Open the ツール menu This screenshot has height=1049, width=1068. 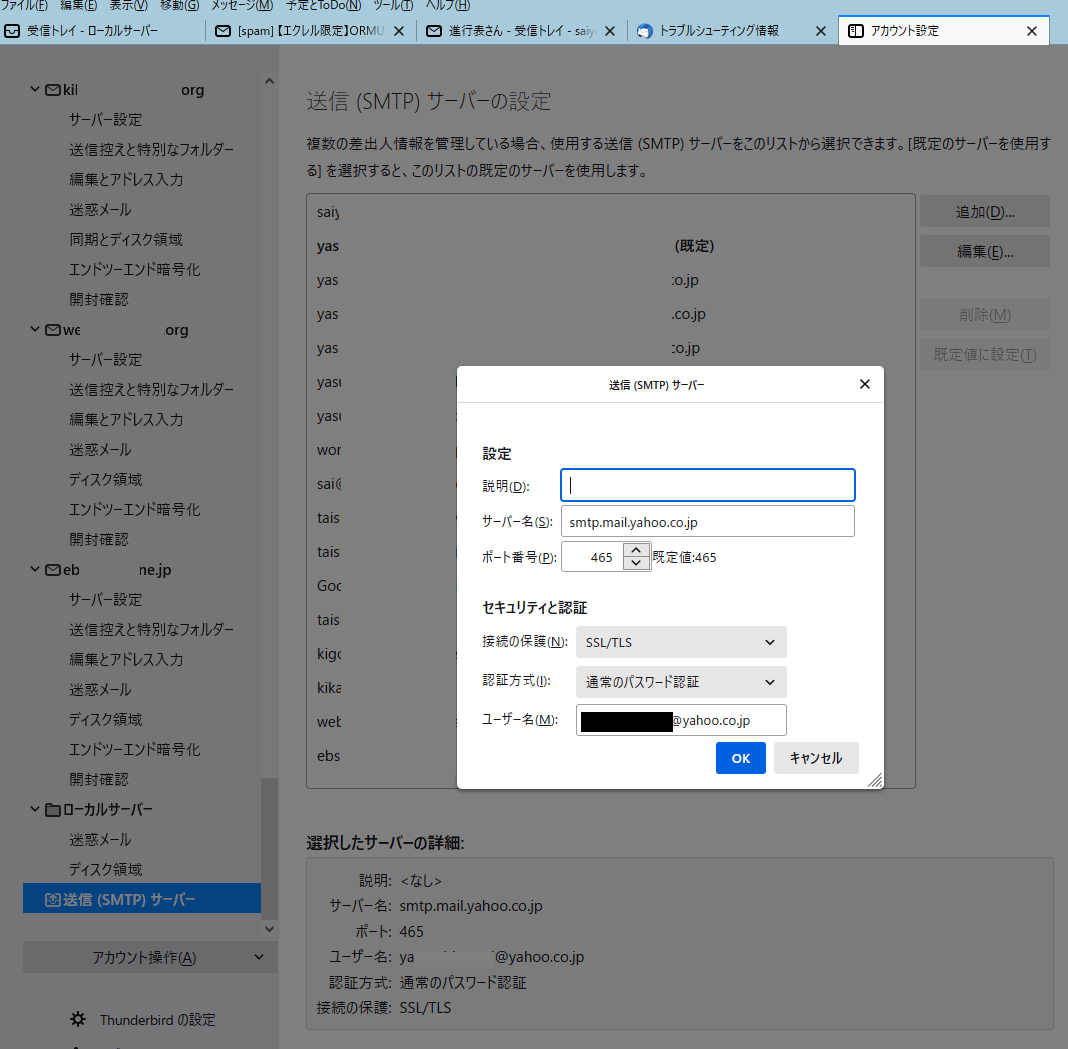[393, 5]
